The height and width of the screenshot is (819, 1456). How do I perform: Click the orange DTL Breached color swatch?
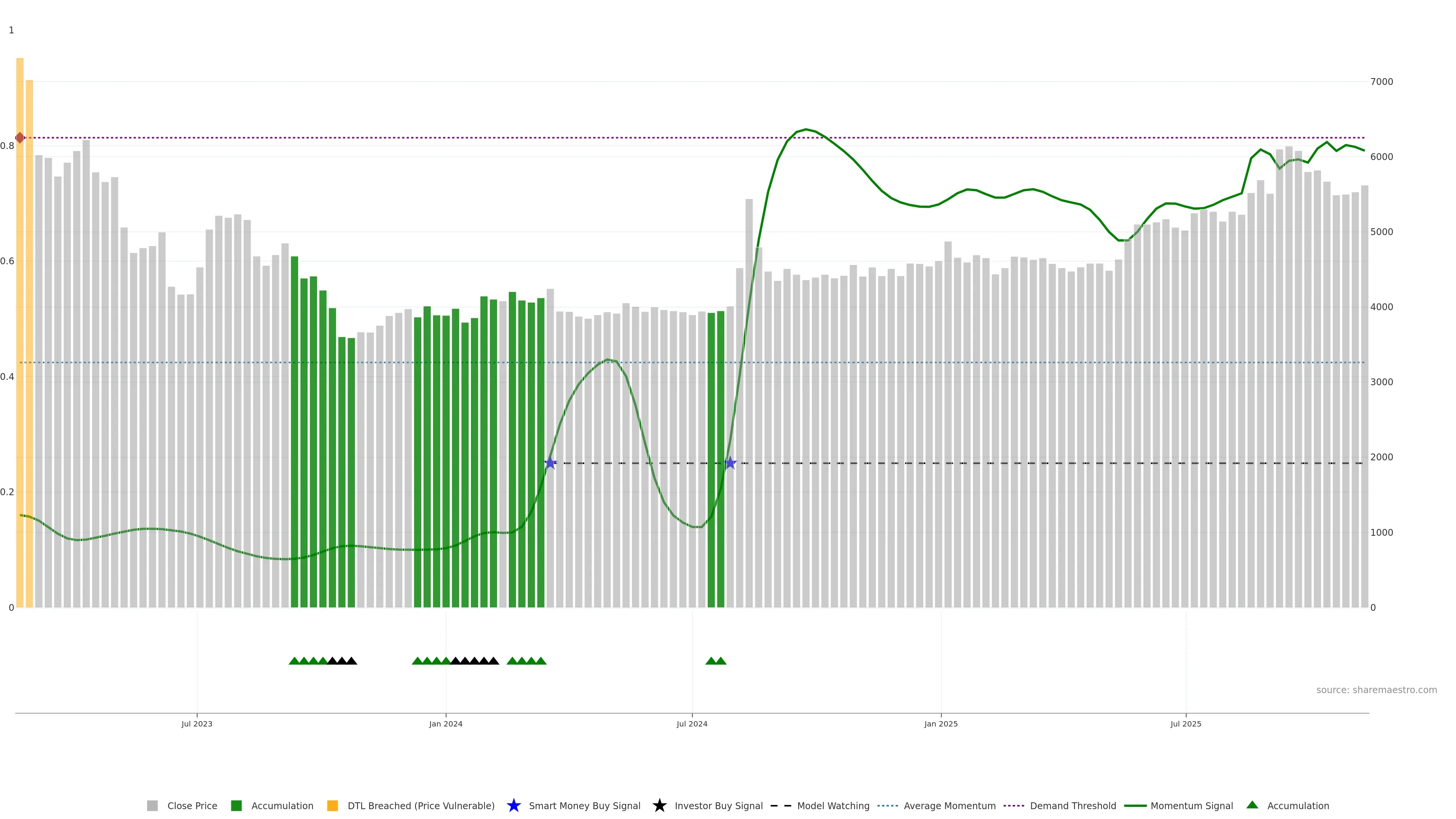pos(333,806)
